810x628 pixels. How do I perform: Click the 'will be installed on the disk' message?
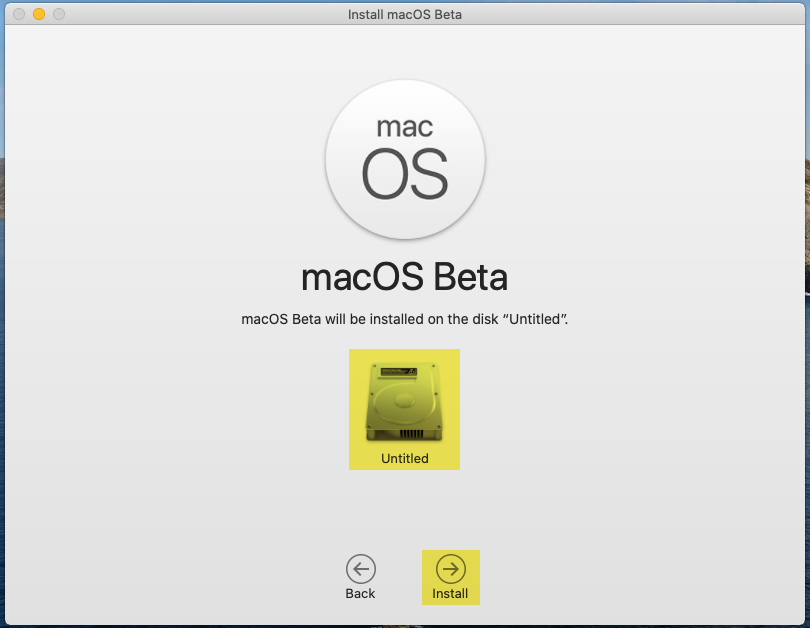(404, 319)
